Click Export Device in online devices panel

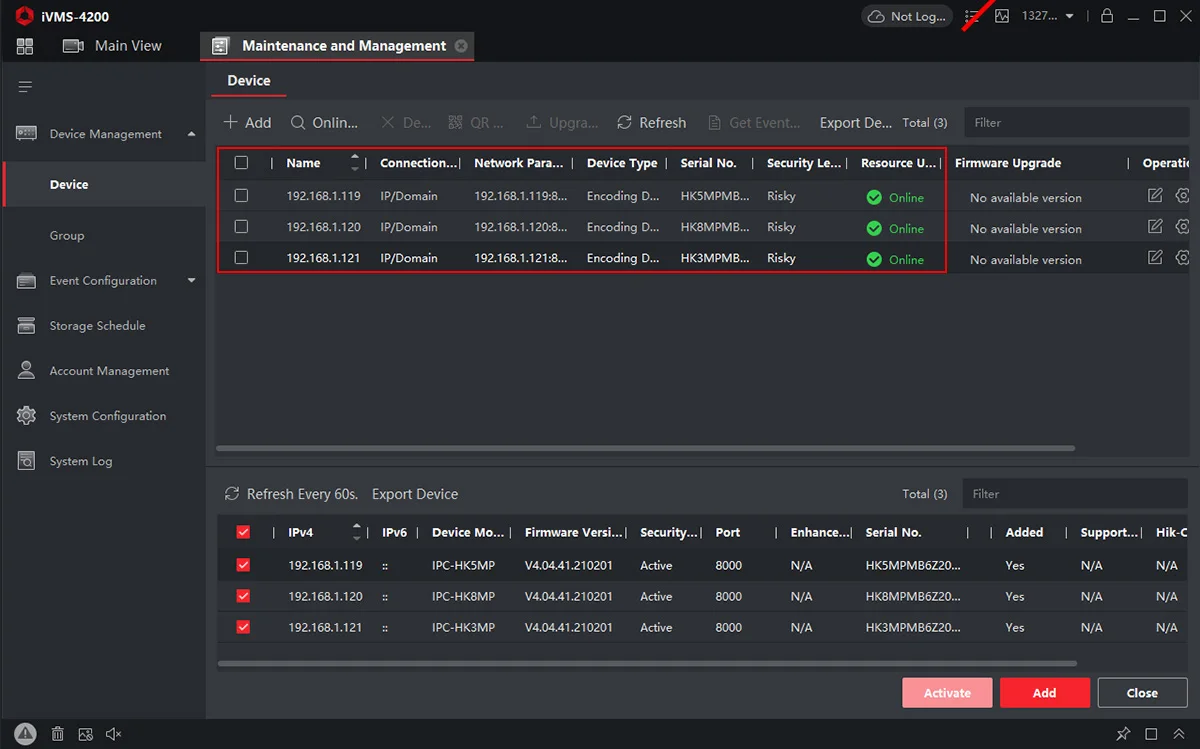415,494
